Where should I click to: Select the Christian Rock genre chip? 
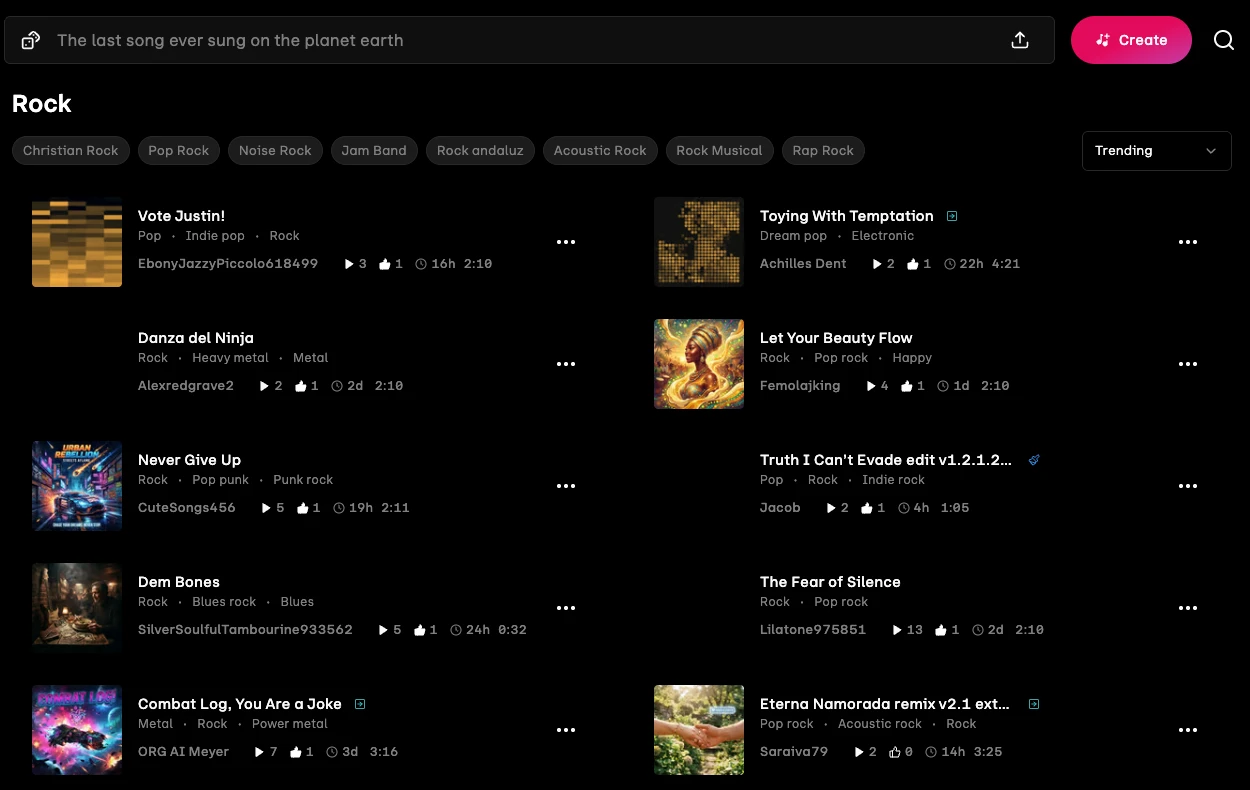click(x=71, y=151)
